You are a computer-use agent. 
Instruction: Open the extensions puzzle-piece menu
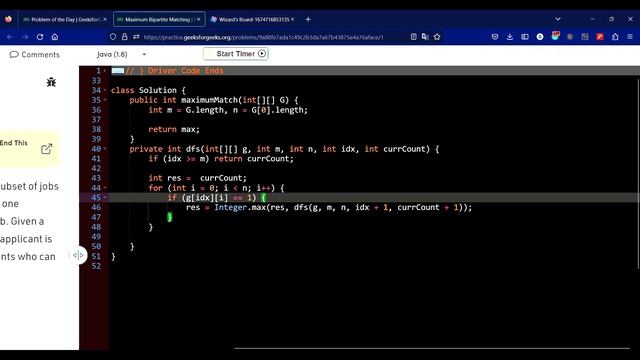pyautogui.click(x=615, y=37)
